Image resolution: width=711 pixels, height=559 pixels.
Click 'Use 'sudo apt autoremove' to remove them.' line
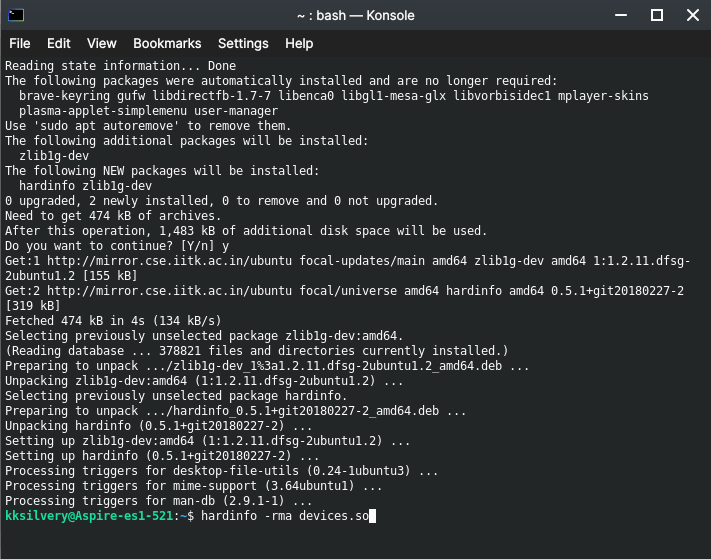click(x=148, y=126)
